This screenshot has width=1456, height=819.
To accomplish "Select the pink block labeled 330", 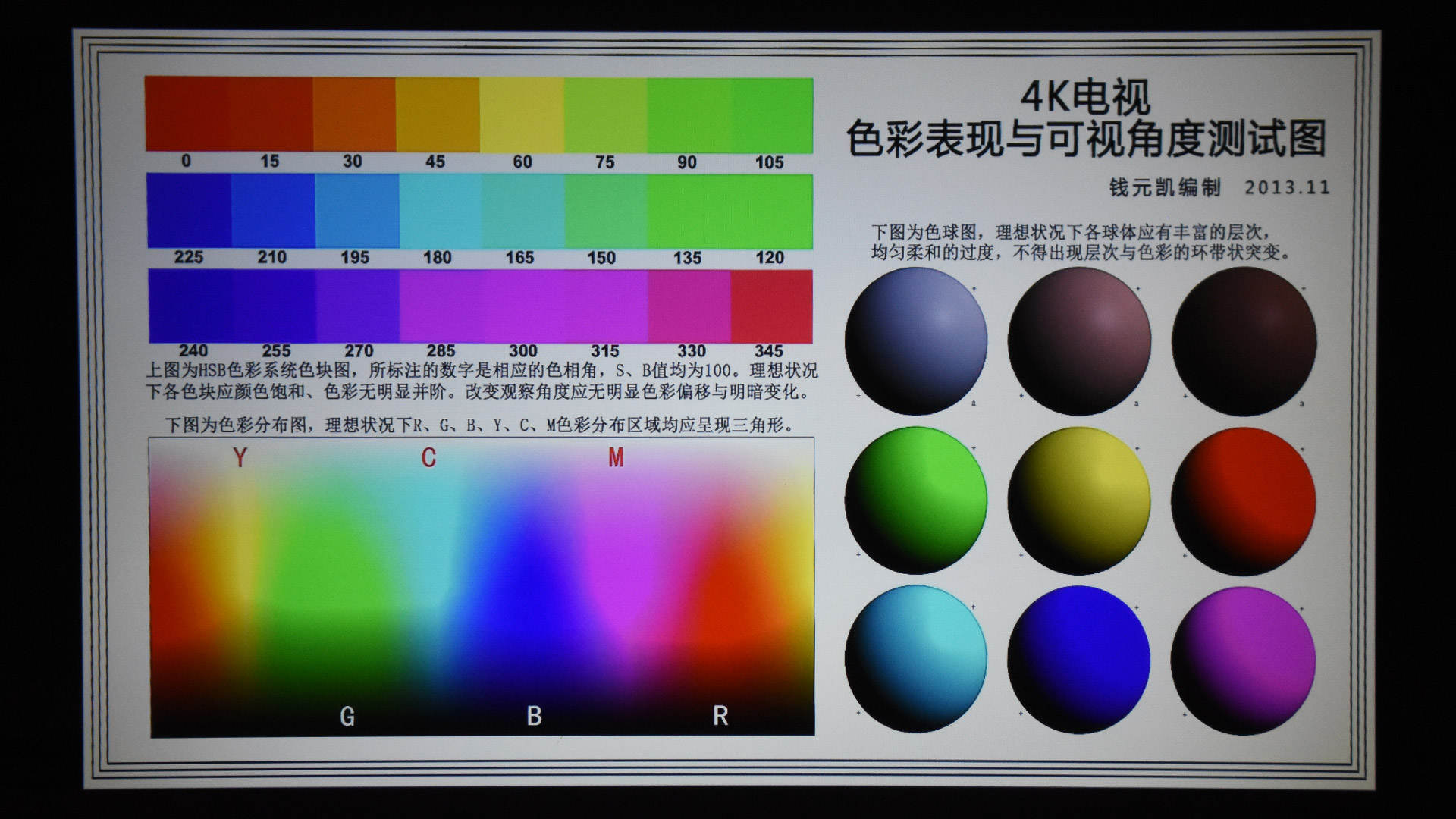I will pos(689,306).
